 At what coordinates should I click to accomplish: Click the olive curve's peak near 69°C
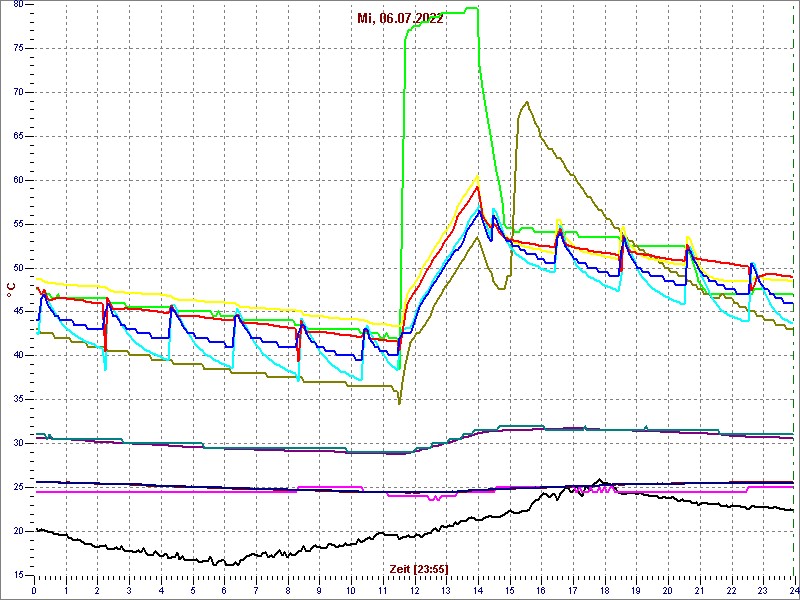[x=527, y=102]
